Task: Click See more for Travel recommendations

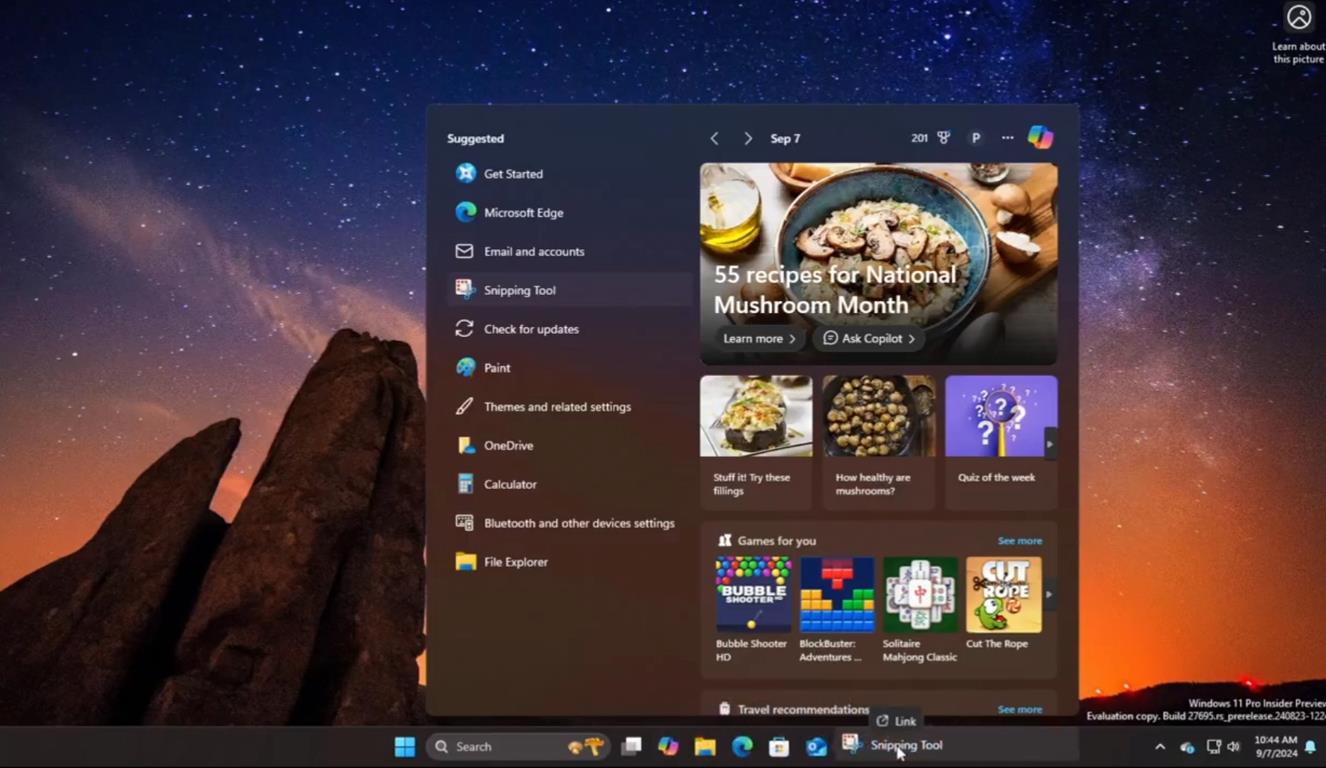Action: (1019, 709)
